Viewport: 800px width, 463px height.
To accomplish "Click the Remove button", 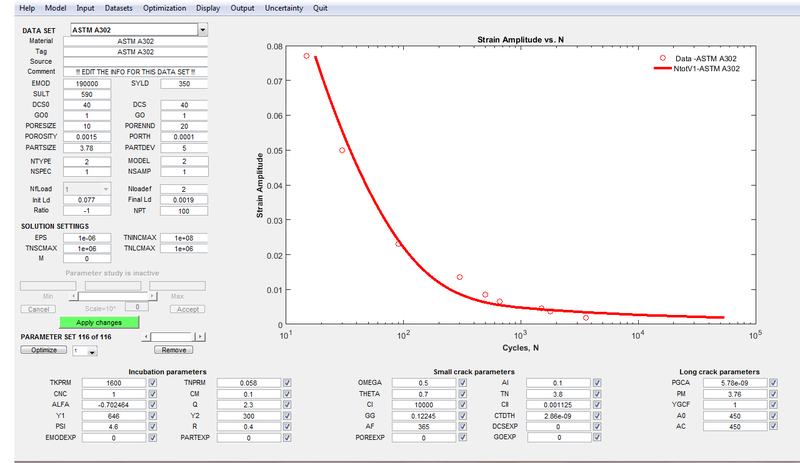I will click(173, 350).
